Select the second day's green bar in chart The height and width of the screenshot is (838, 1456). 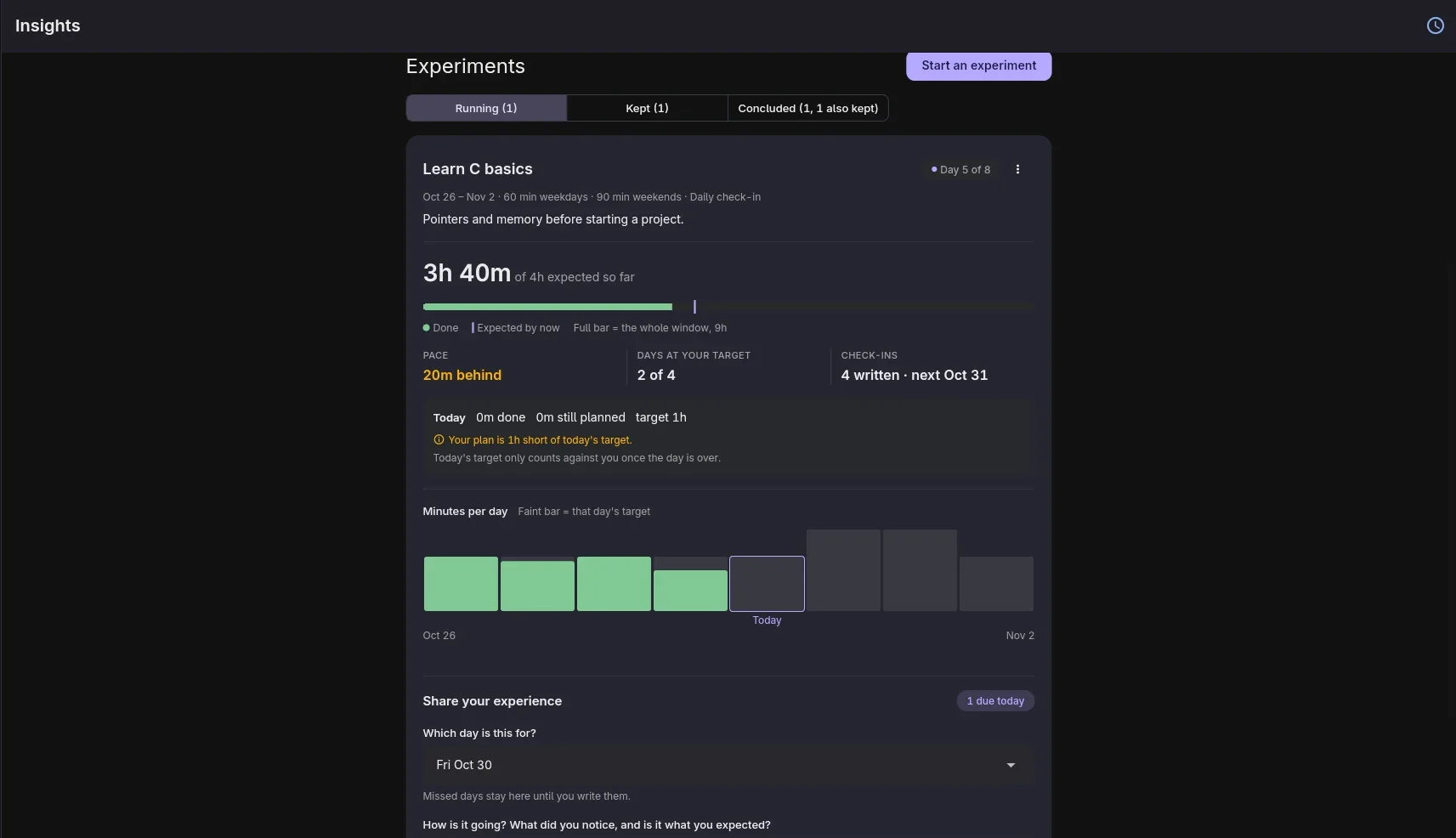(x=537, y=586)
